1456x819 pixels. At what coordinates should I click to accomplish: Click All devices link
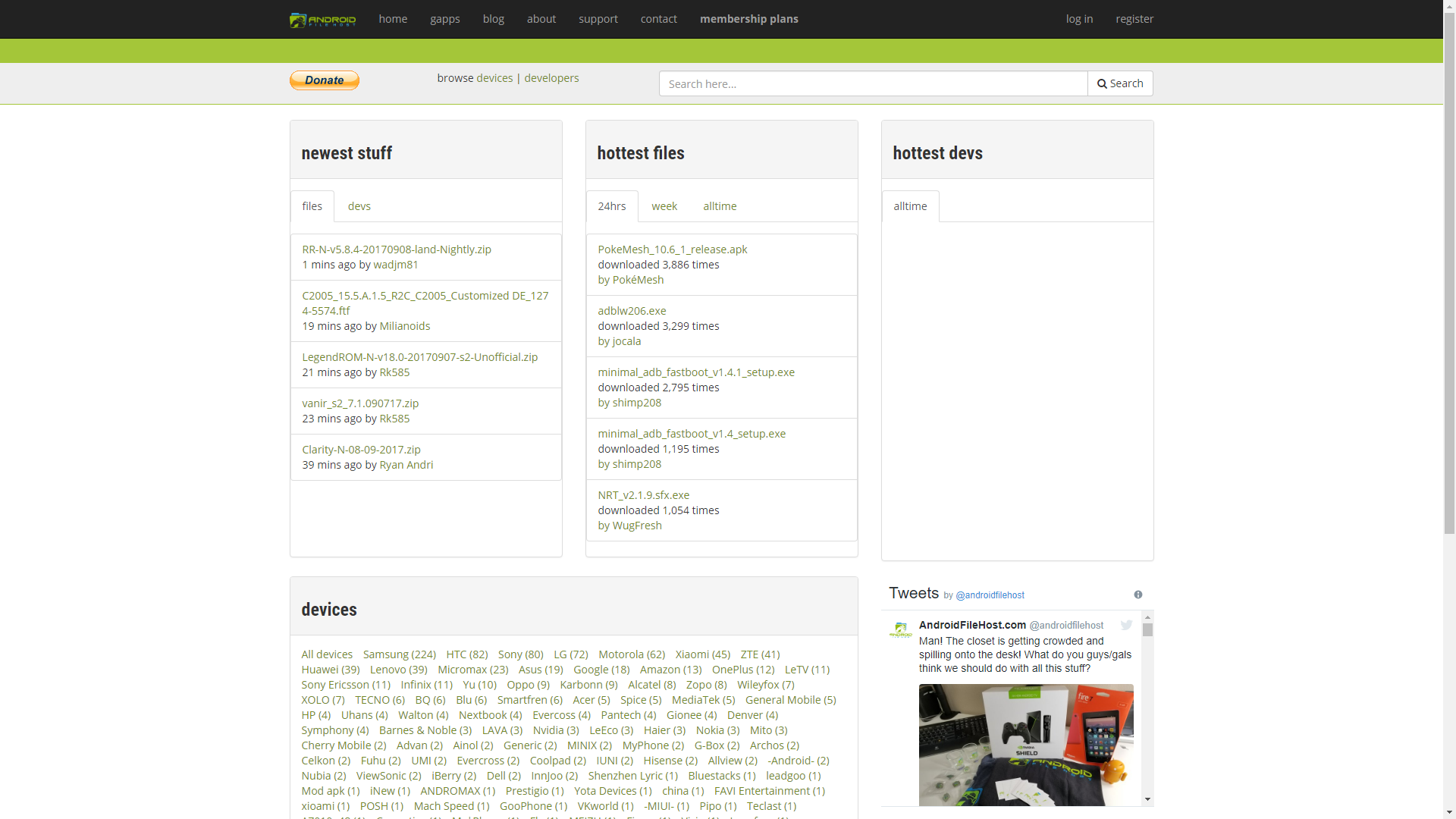[327, 654]
